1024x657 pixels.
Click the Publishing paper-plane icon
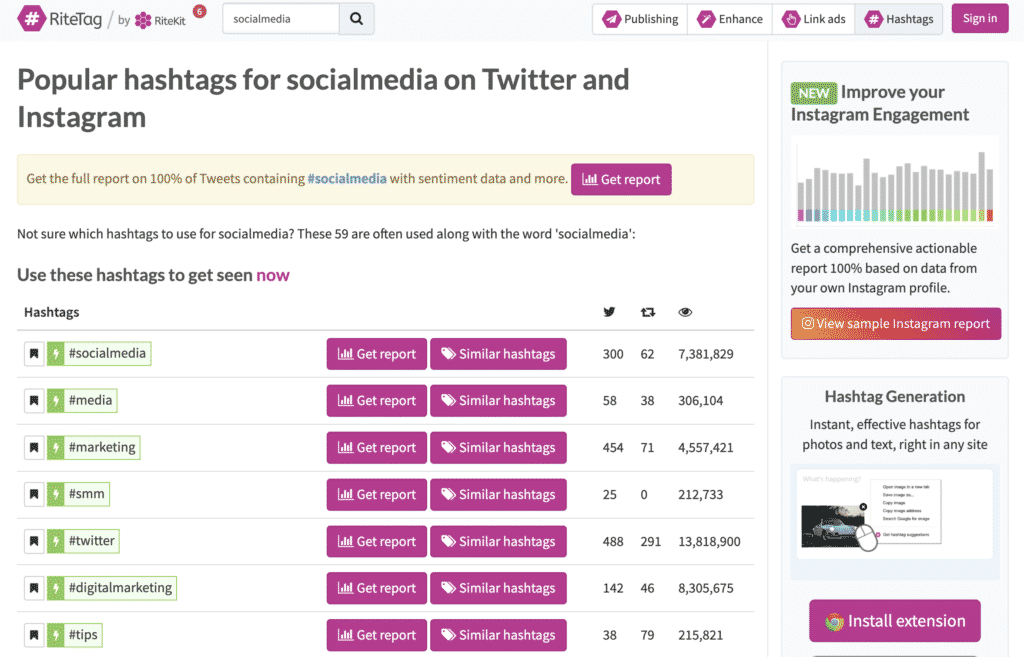pyautogui.click(x=610, y=18)
